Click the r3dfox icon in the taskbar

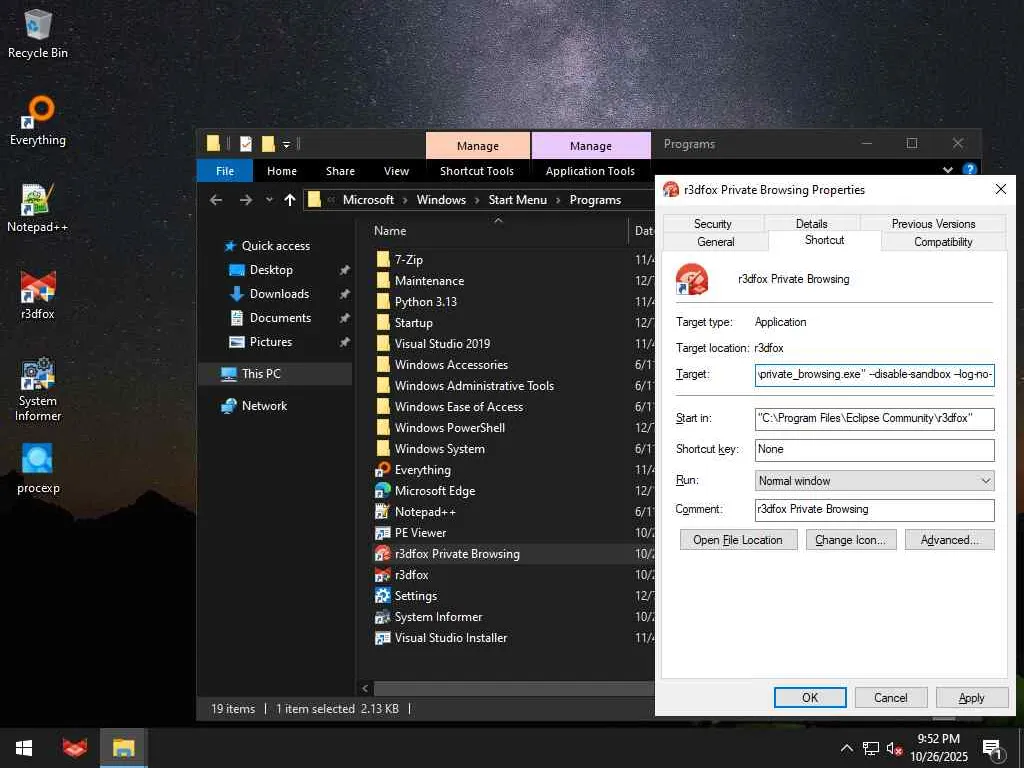point(74,748)
